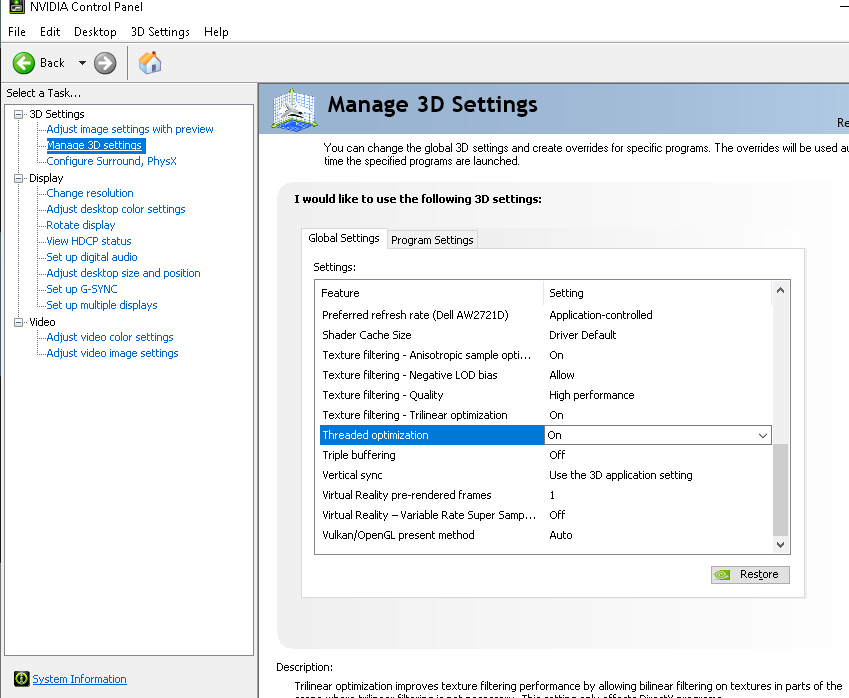Select Texture filtering Anisotropic sample row
The image size is (849, 698).
click(x=545, y=355)
